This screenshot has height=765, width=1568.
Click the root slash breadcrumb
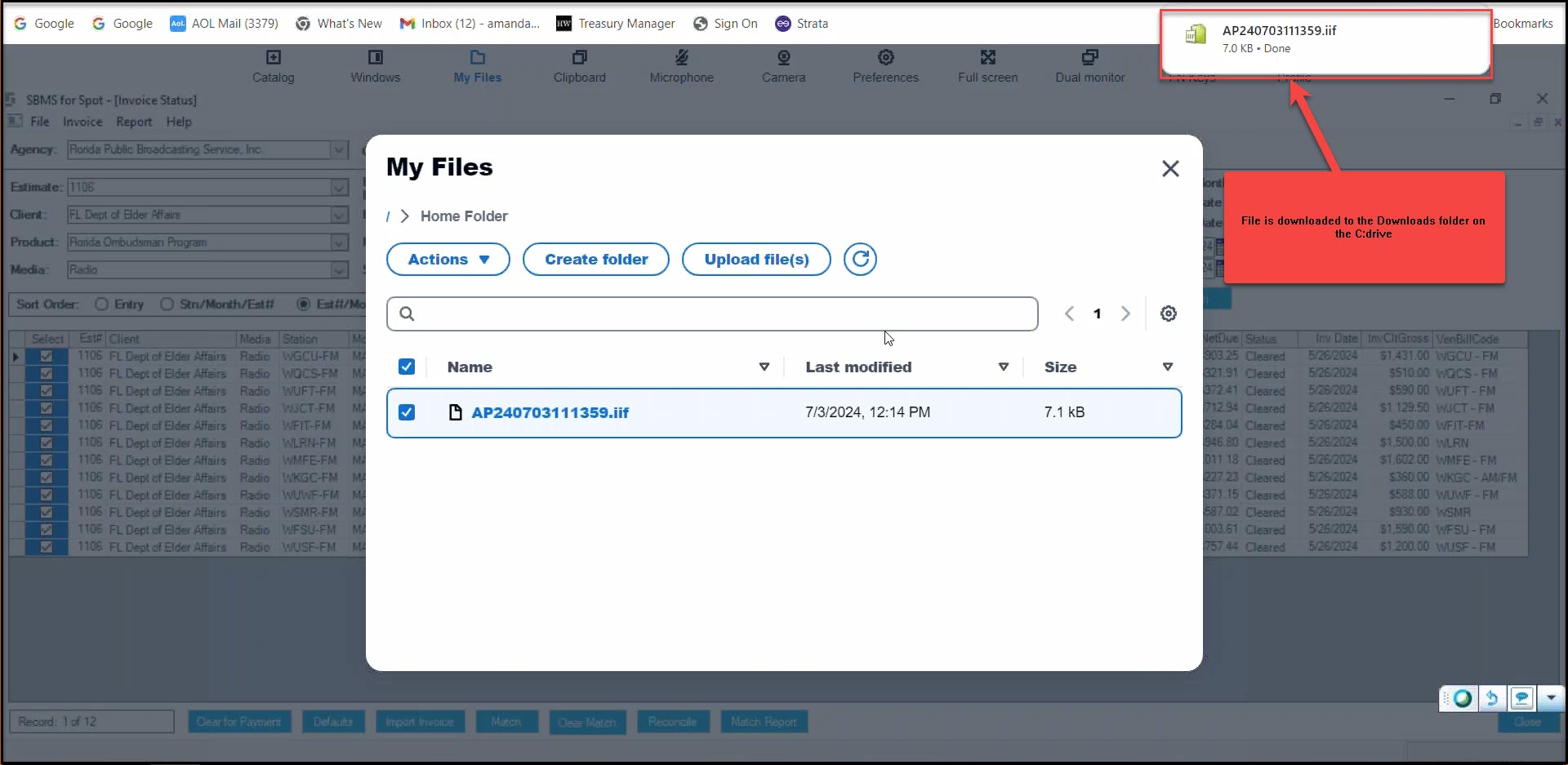coord(388,216)
